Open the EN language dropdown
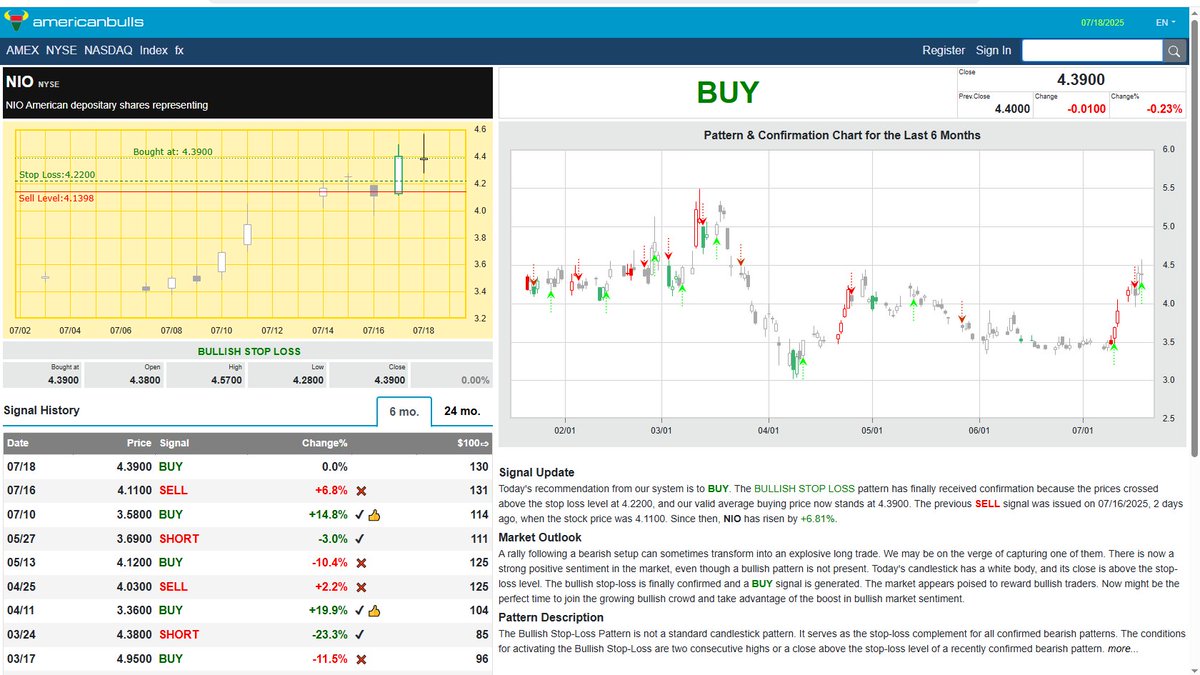 coord(1165,22)
